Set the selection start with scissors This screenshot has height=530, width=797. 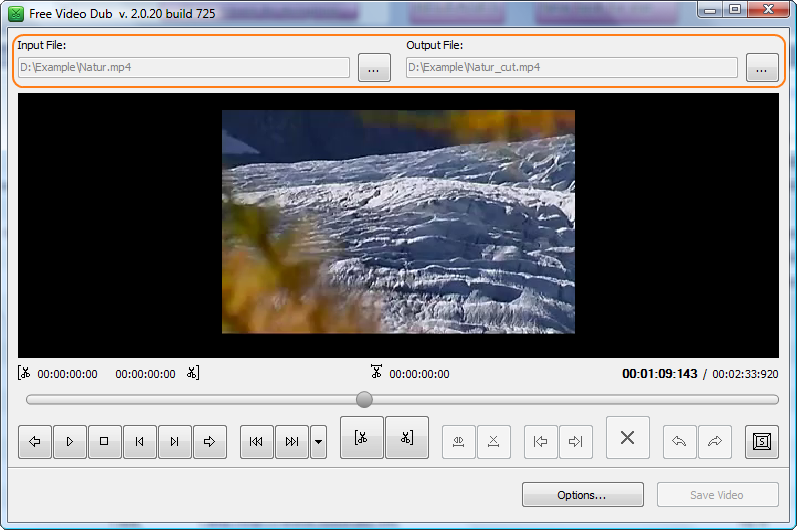click(x=362, y=438)
